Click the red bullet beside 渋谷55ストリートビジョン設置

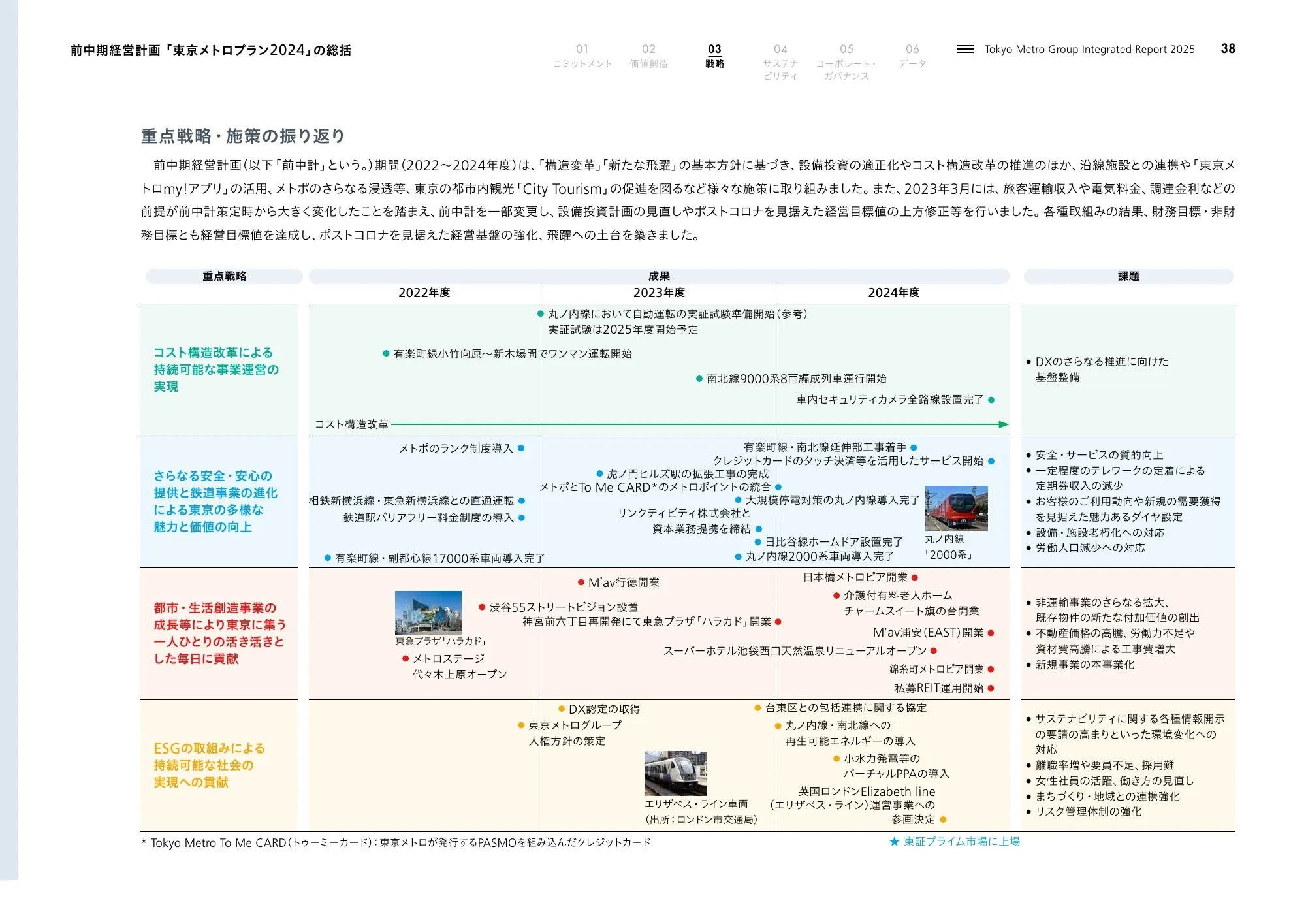pyautogui.click(x=482, y=607)
